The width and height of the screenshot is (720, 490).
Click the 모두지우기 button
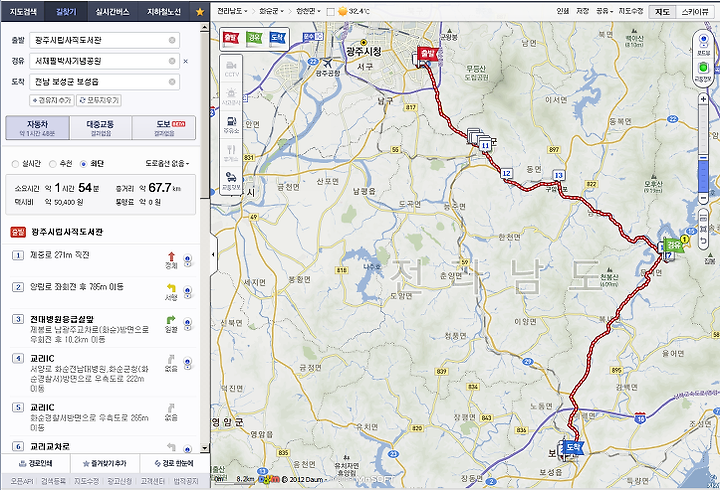(99, 100)
